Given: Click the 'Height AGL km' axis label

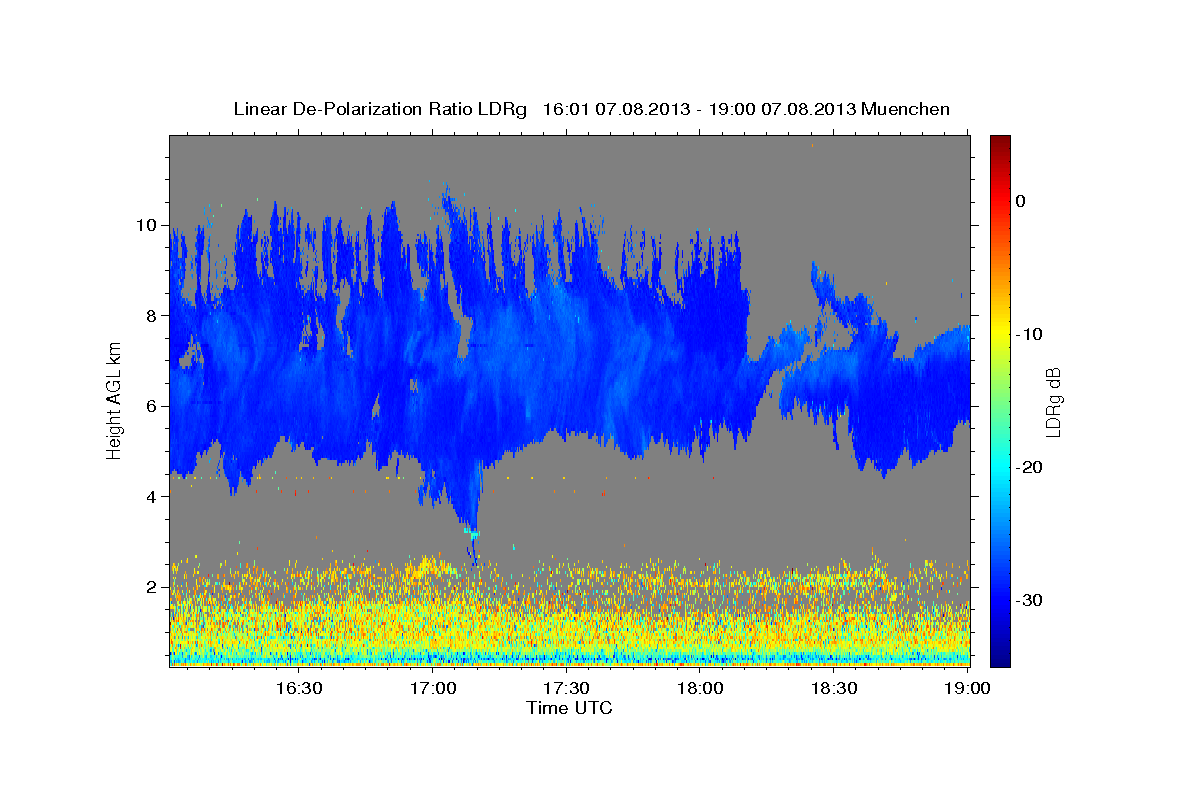Looking at the screenshot, I should (114, 401).
